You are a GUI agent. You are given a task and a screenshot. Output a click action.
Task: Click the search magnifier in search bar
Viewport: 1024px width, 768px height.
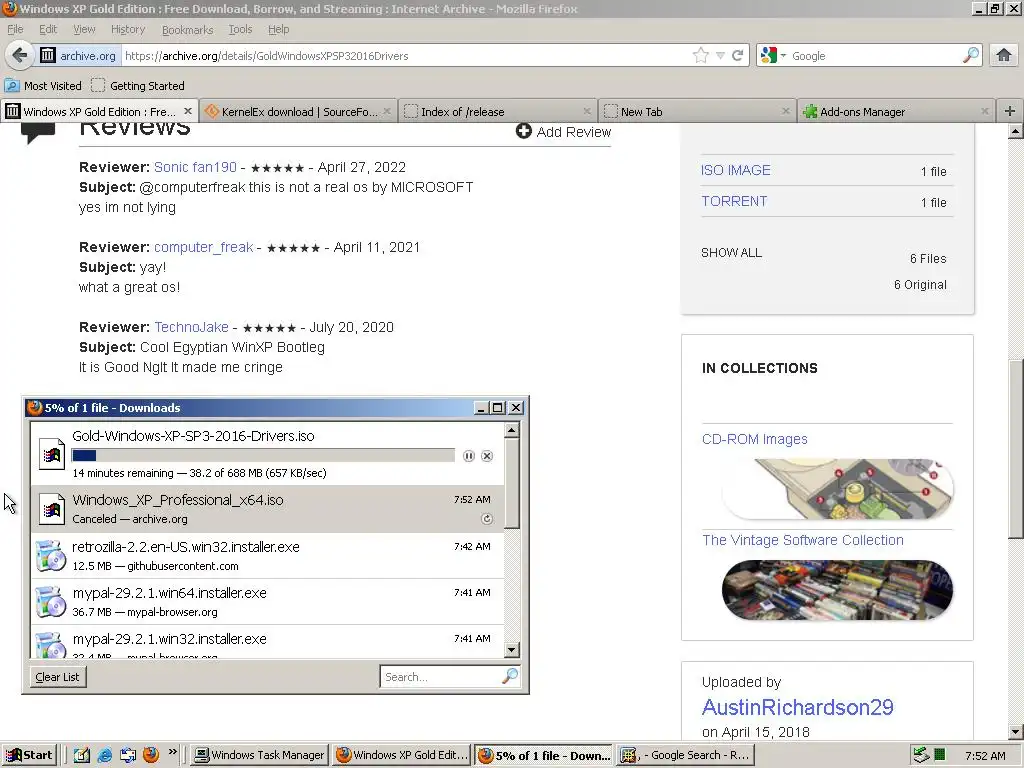coord(970,56)
